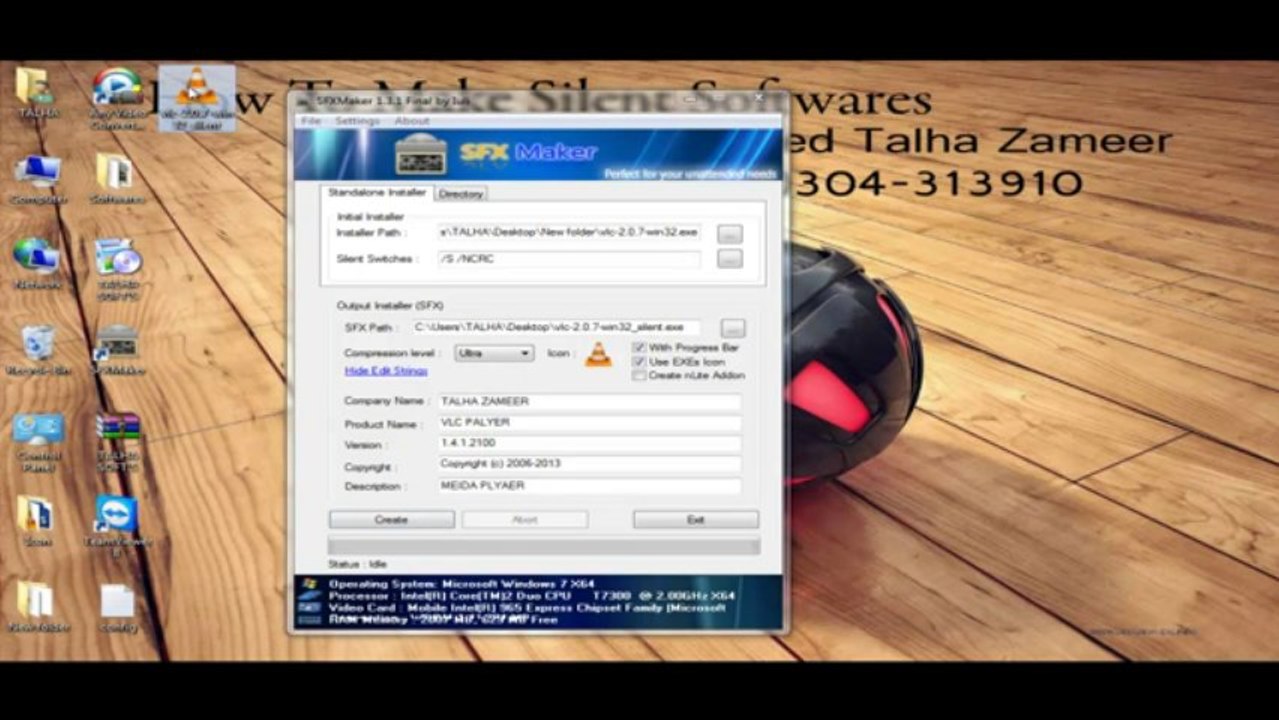The height and width of the screenshot is (720, 1279).
Task: Click the Copyright field
Action: point(589,464)
